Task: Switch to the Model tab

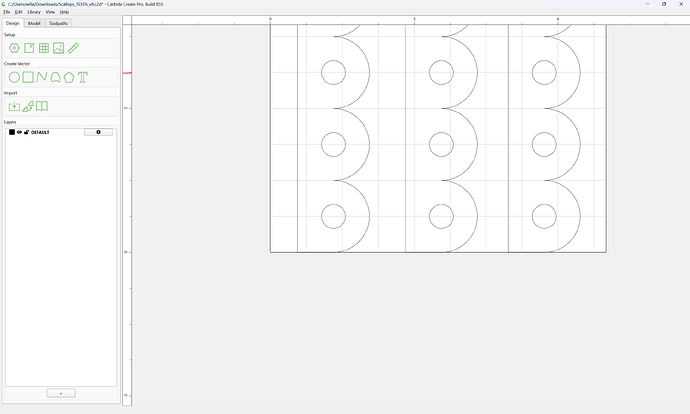Action: tap(34, 23)
